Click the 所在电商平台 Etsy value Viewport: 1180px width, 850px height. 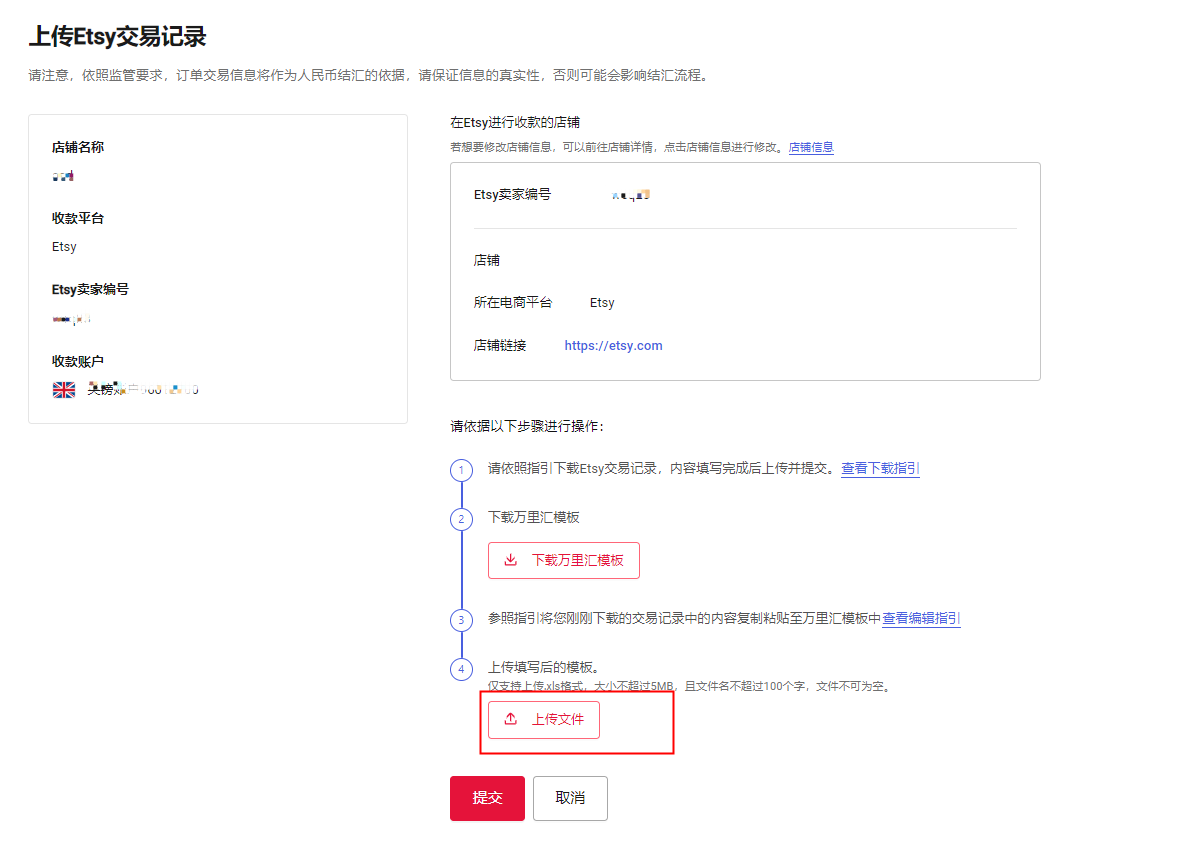(602, 302)
